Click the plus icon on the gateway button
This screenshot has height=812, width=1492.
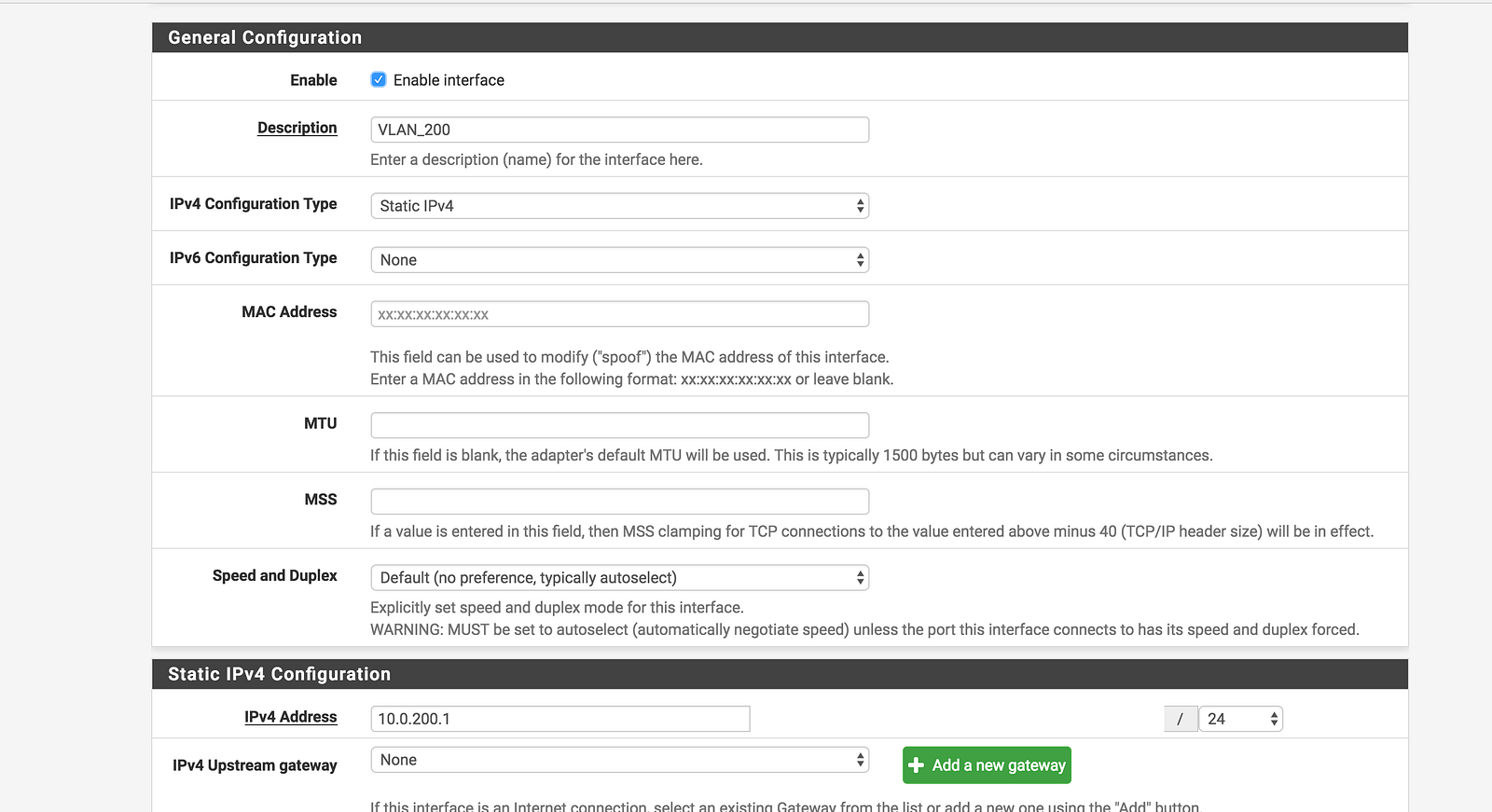pyautogui.click(x=917, y=765)
